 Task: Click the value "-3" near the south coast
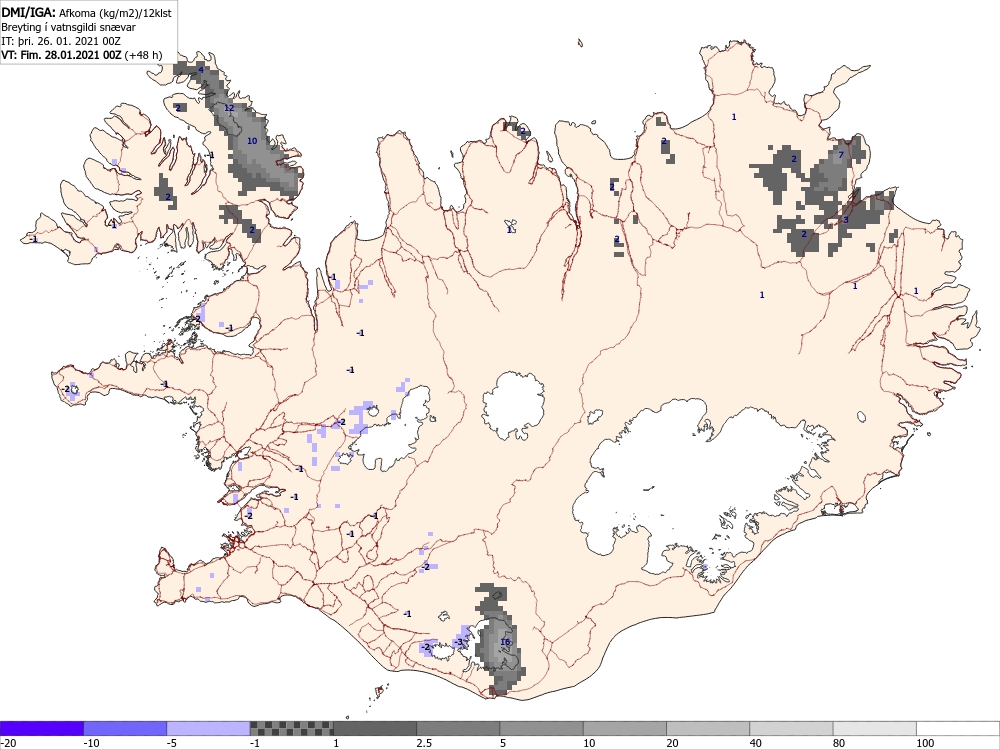click(458, 642)
